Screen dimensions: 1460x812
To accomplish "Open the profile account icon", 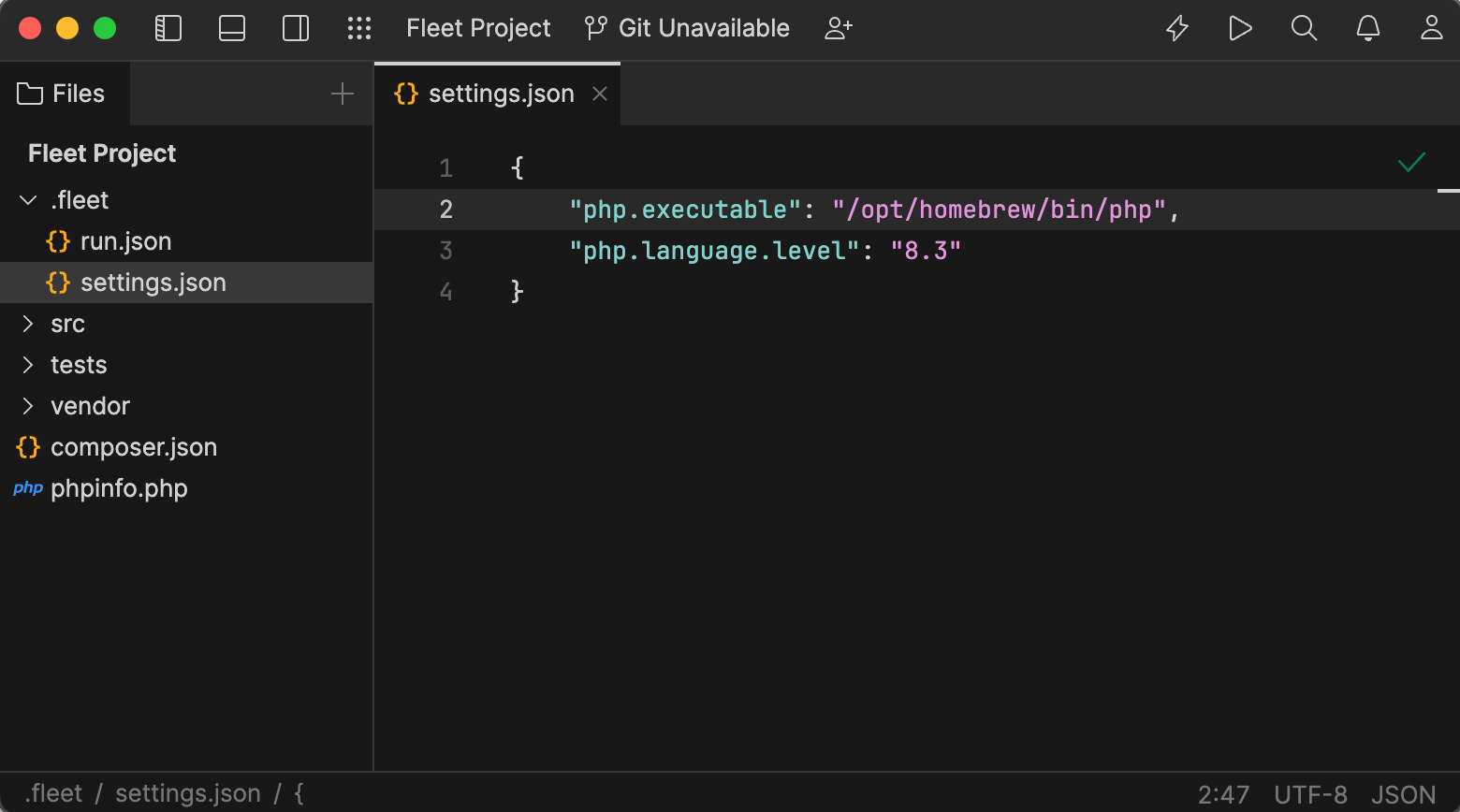I will click(1431, 28).
